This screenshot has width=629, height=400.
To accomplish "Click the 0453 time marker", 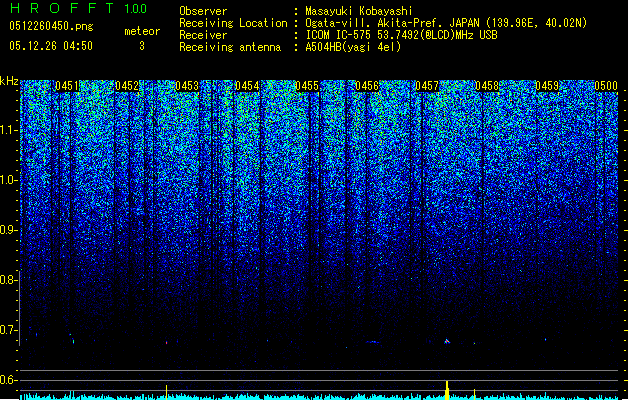I will [x=187, y=86].
